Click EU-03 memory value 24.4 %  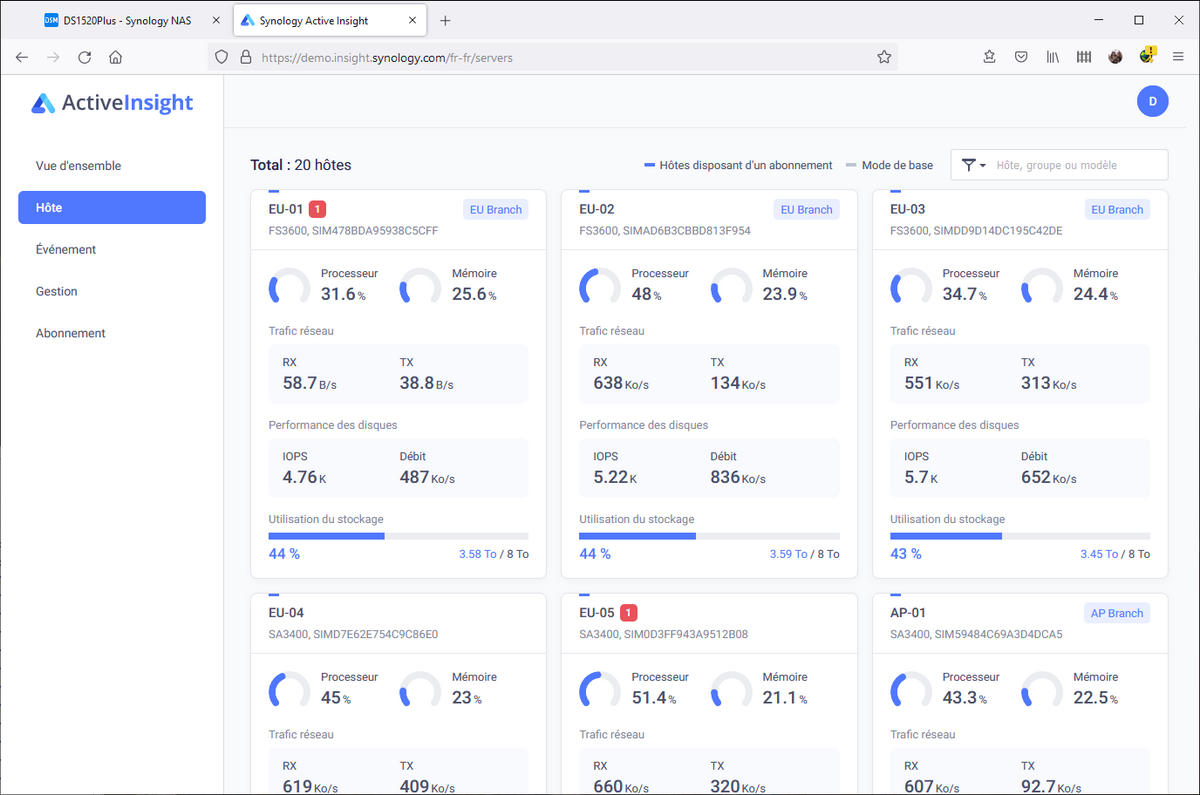coord(1096,294)
